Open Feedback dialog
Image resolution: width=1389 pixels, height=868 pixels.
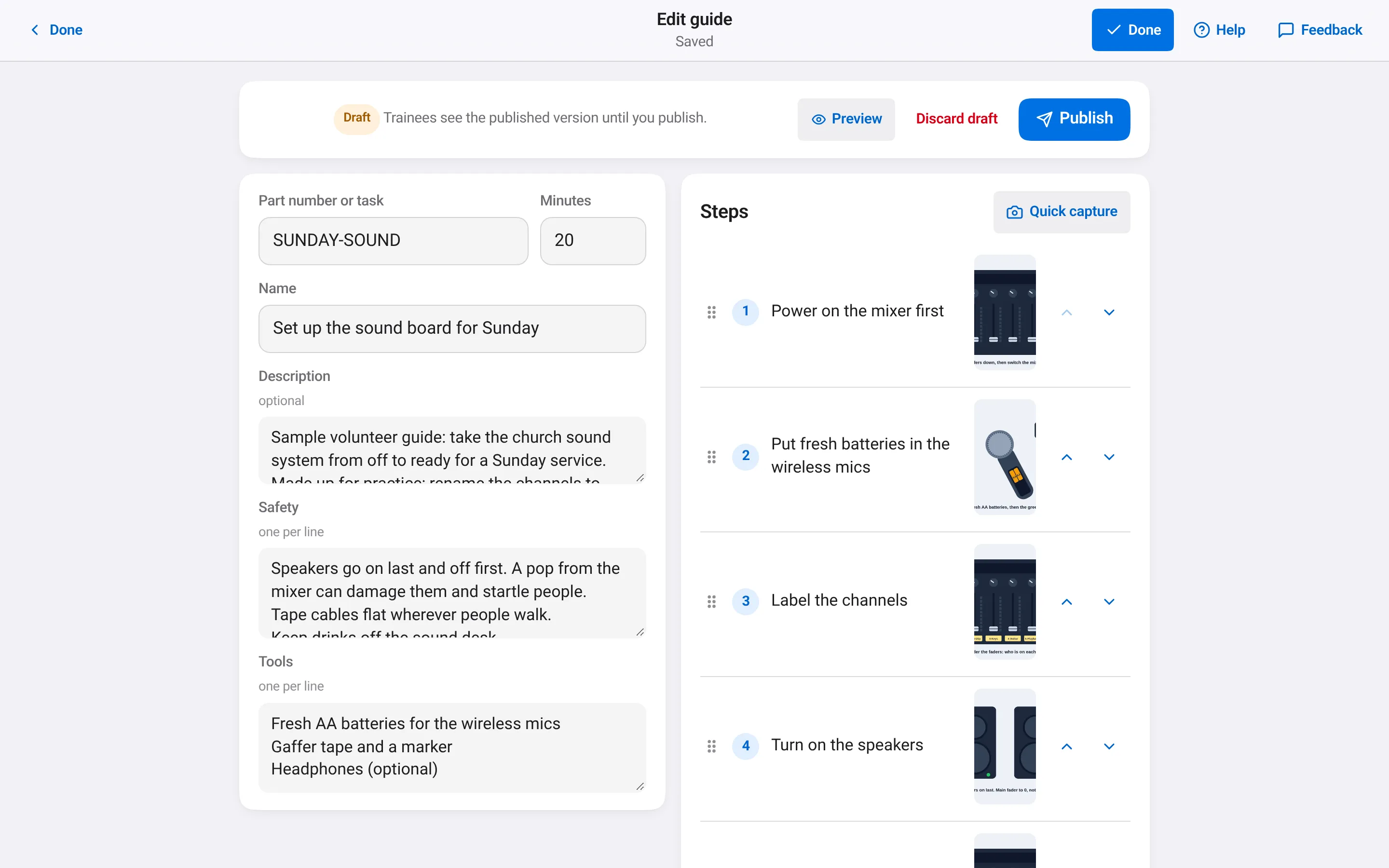[x=1320, y=30]
